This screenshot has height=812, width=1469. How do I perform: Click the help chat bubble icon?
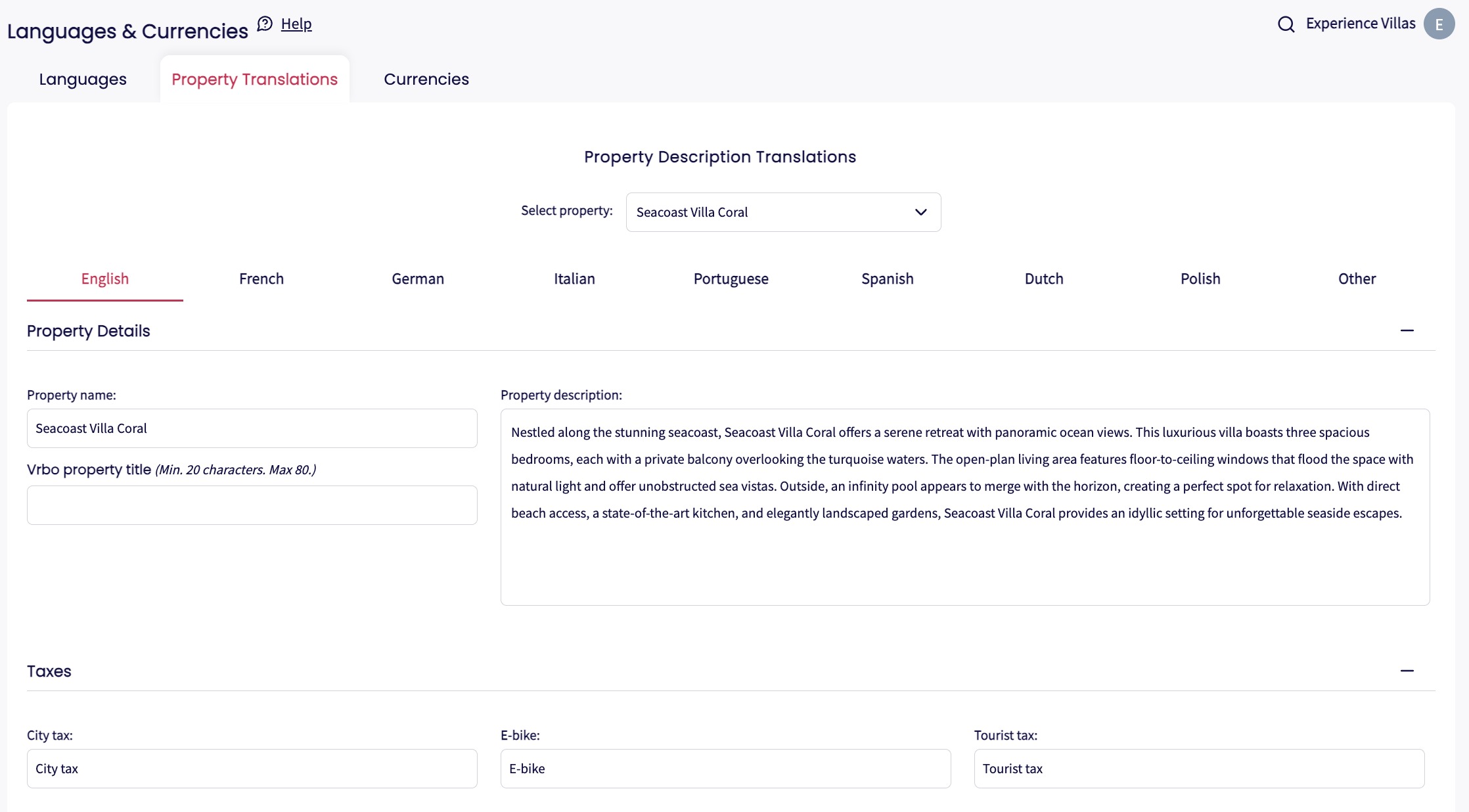(x=265, y=24)
